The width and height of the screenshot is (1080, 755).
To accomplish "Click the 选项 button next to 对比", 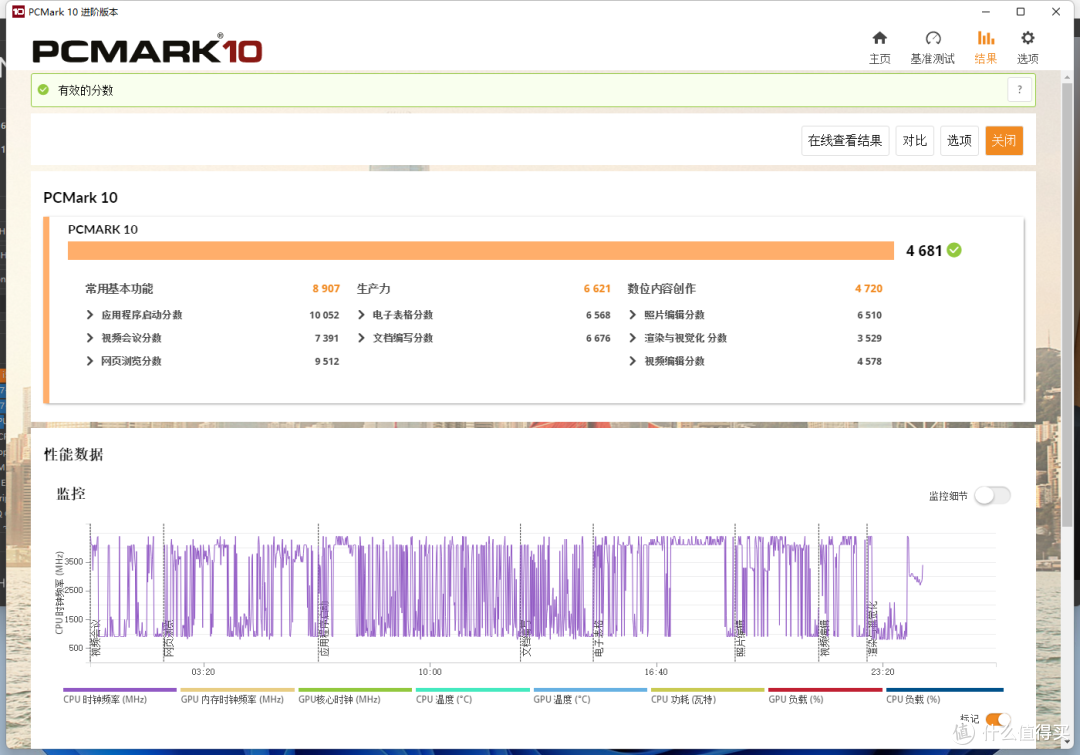I will 959,140.
